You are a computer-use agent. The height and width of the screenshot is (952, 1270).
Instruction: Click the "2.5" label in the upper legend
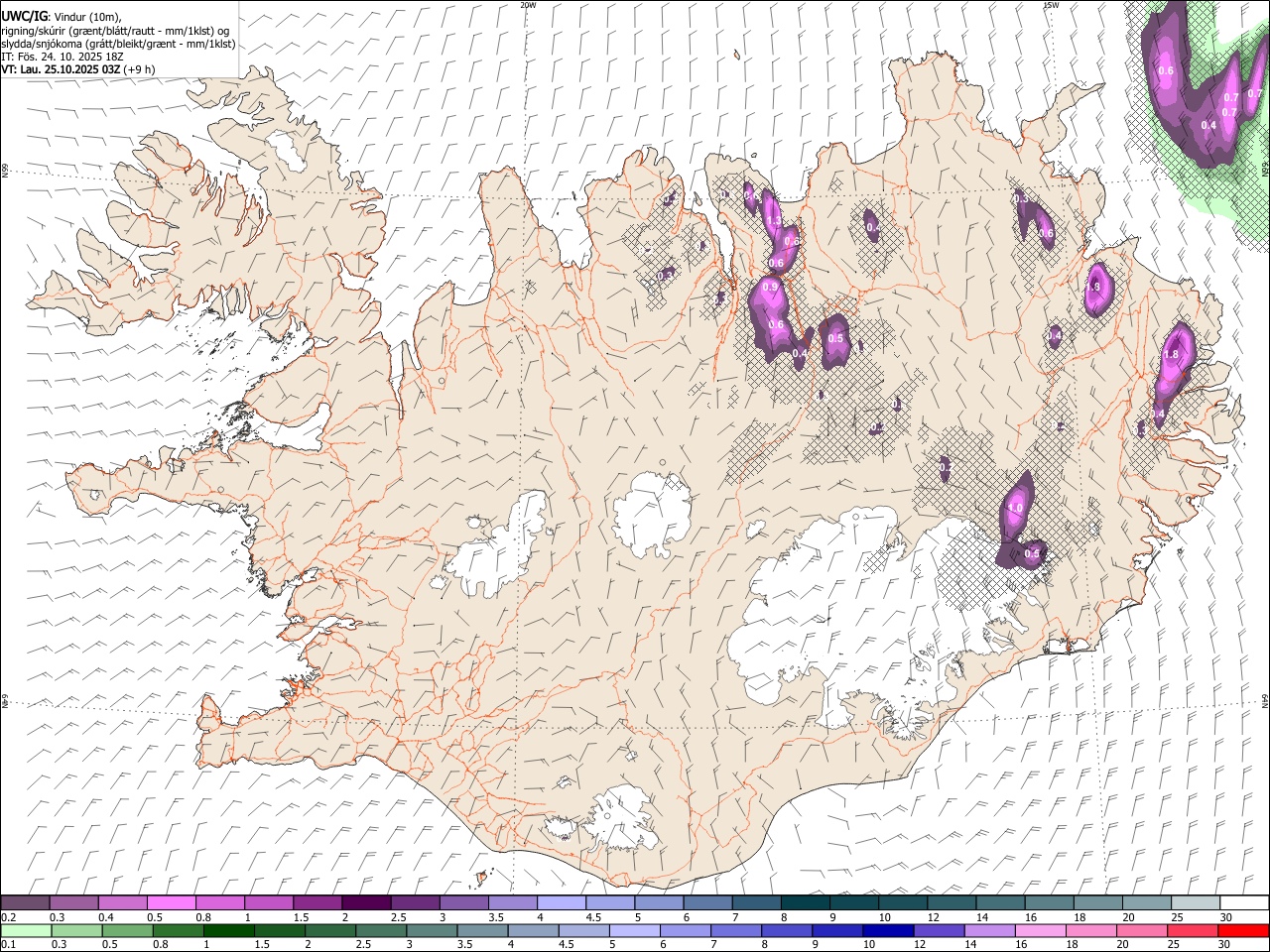pyautogui.click(x=398, y=917)
